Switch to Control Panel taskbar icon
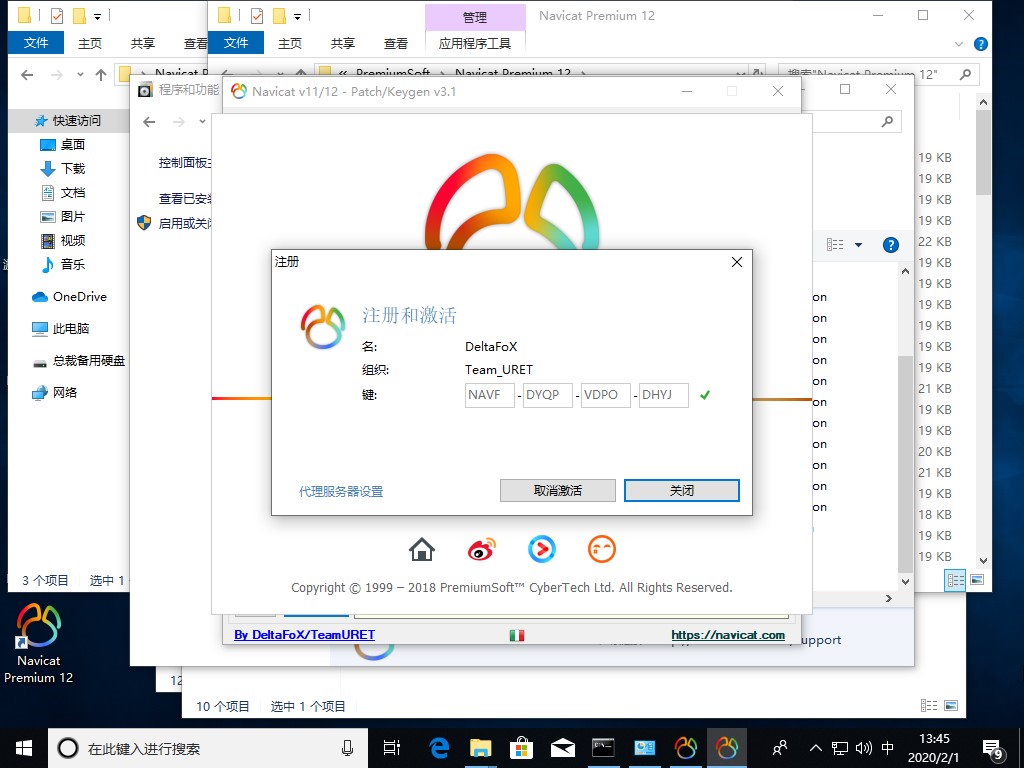 click(644, 748)
